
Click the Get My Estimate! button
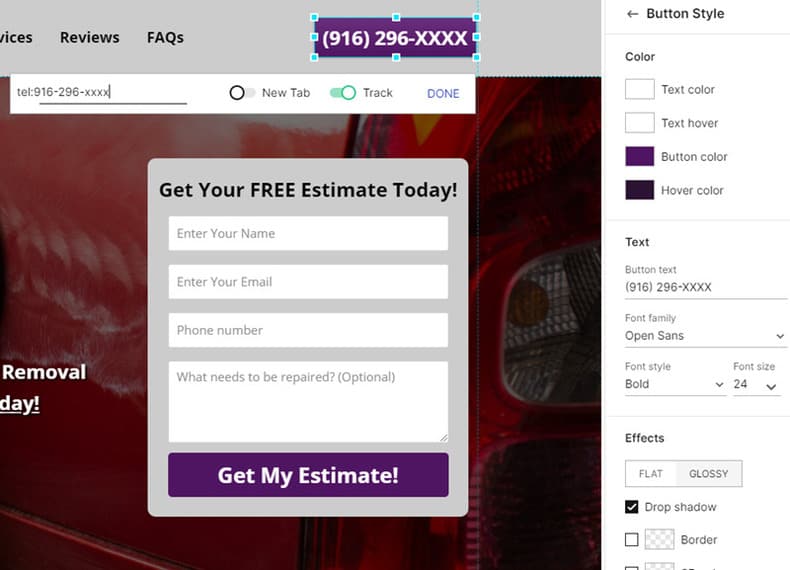click(308, 475)
